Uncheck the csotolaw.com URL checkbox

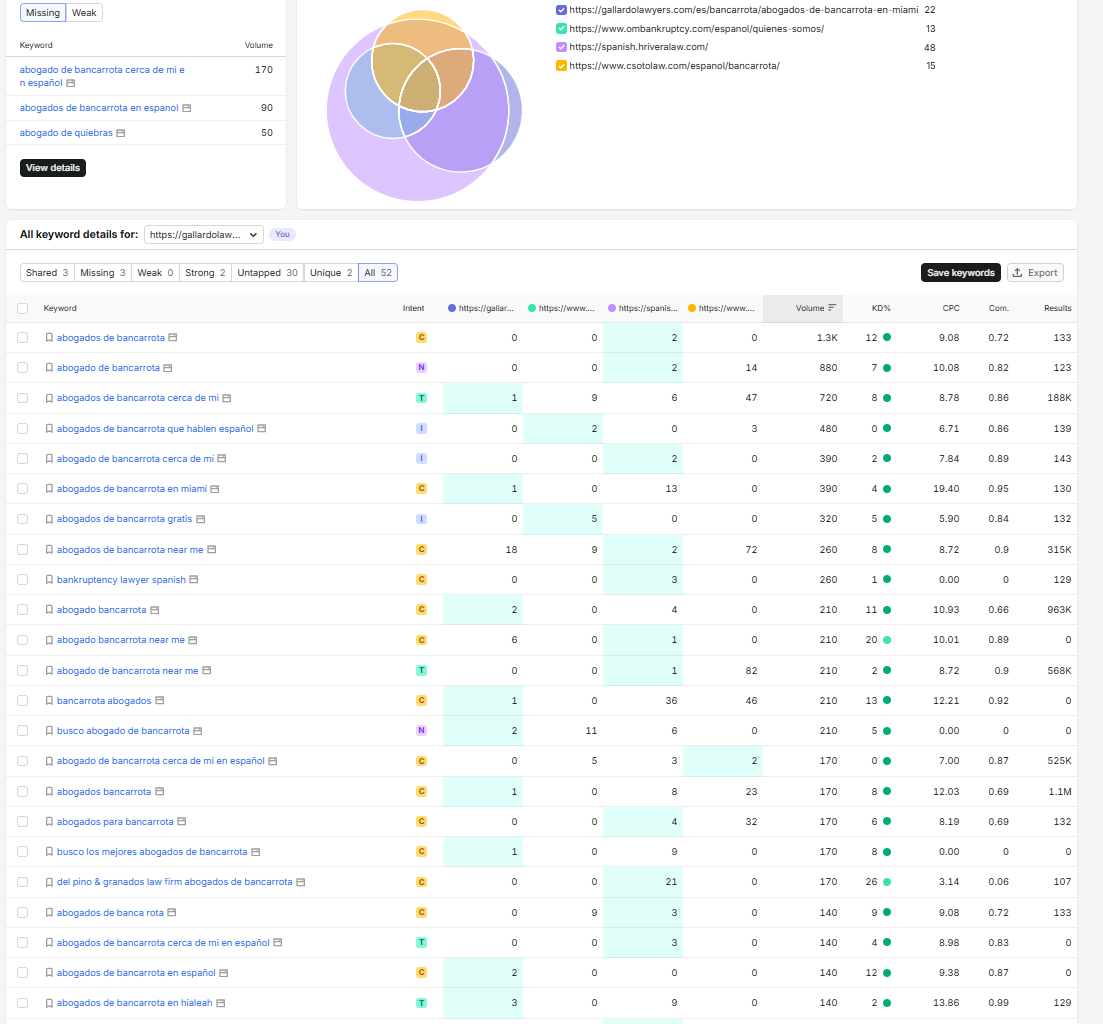pos(561,66)
